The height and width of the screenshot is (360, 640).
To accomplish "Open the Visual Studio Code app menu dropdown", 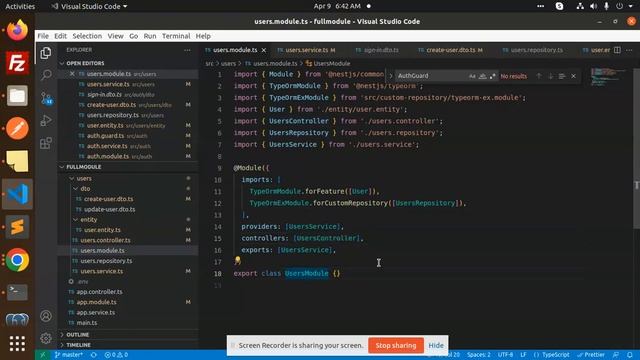I will (x=89, y=6).
